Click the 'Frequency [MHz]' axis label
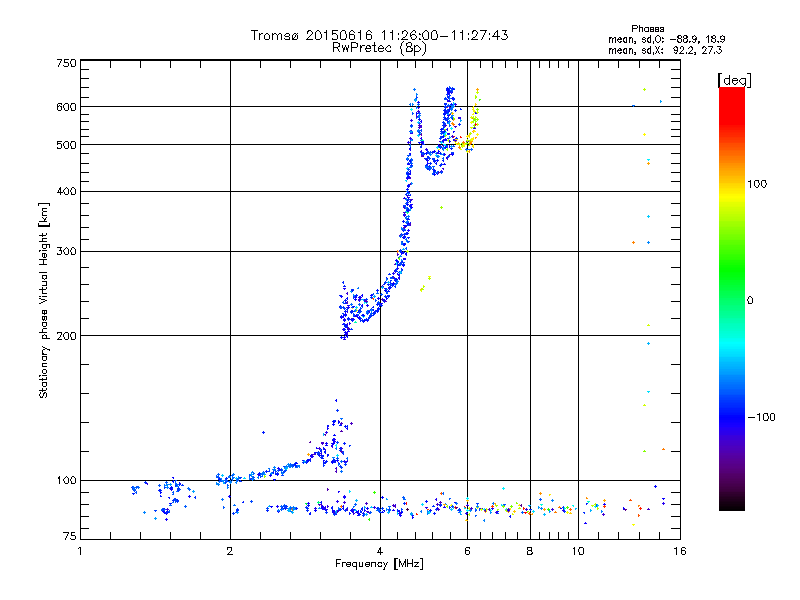 pos(379,564)
